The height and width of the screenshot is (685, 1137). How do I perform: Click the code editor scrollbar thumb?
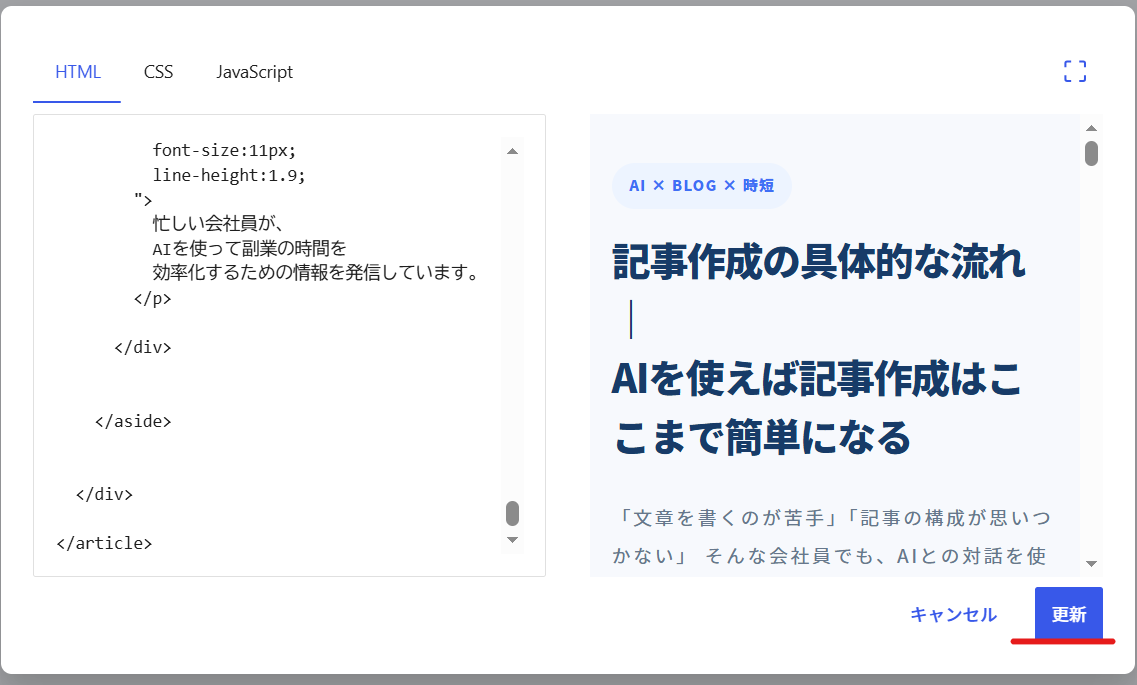click(x=513, y=512)
